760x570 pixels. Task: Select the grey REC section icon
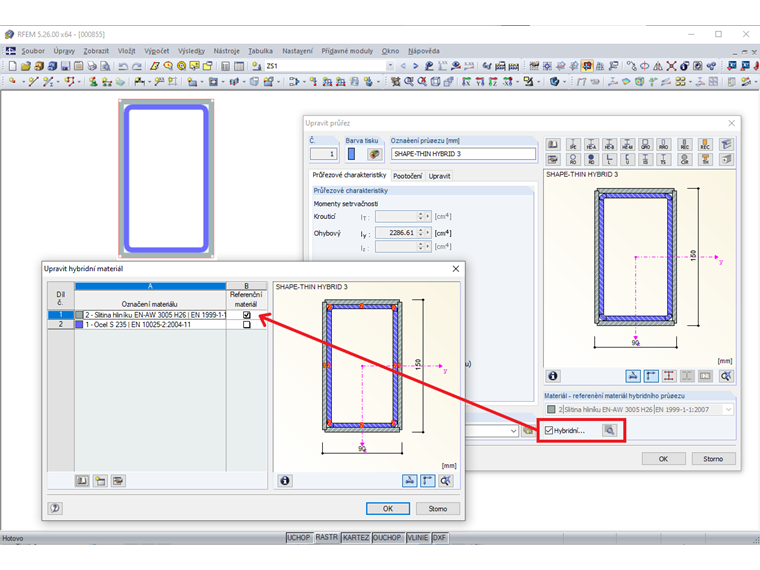pos(685,144)
